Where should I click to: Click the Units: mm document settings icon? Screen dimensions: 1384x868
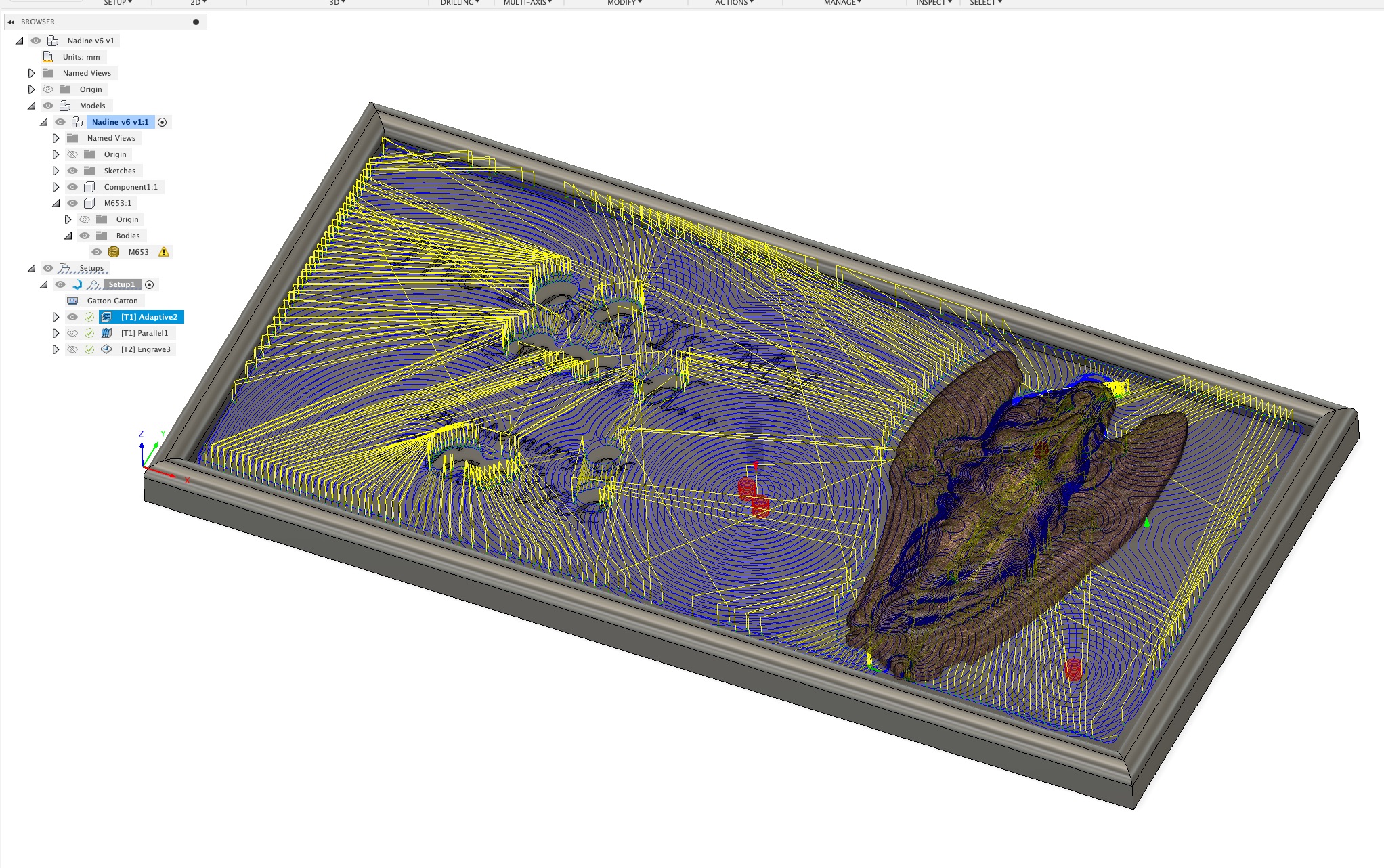coord(47,56)
